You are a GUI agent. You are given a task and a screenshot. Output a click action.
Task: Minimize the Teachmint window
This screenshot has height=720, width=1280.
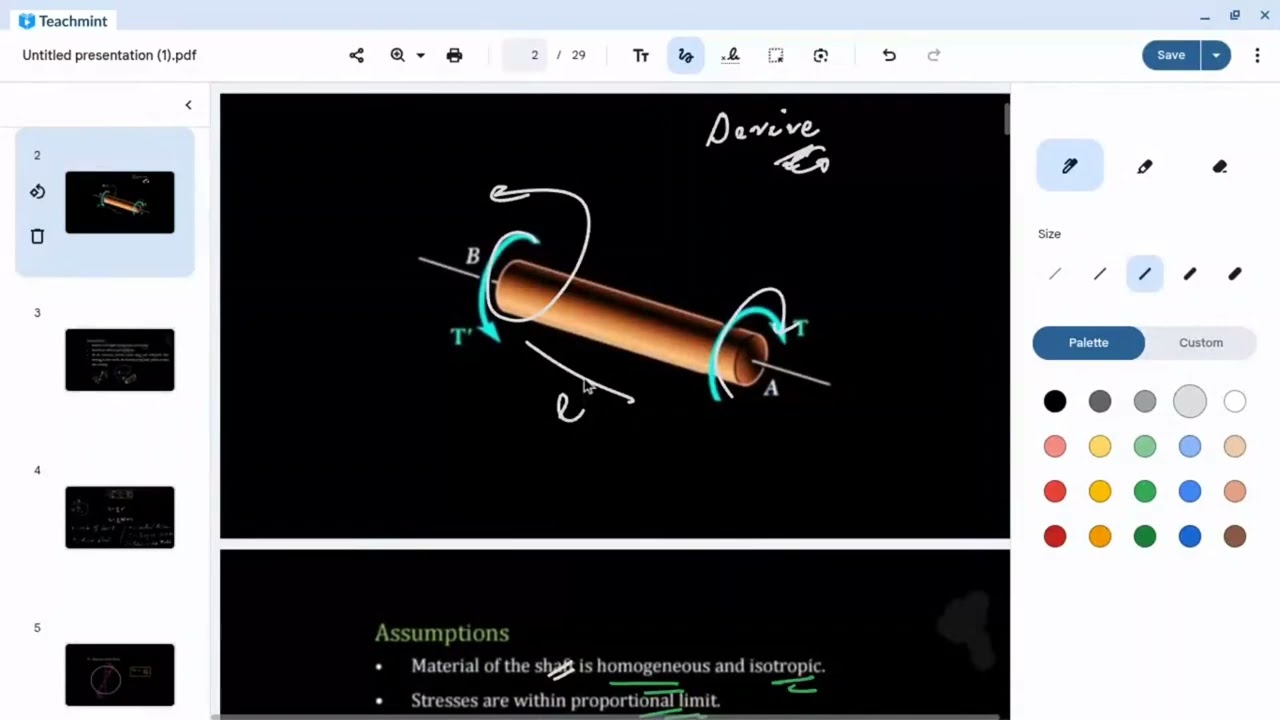[1205, 16]
